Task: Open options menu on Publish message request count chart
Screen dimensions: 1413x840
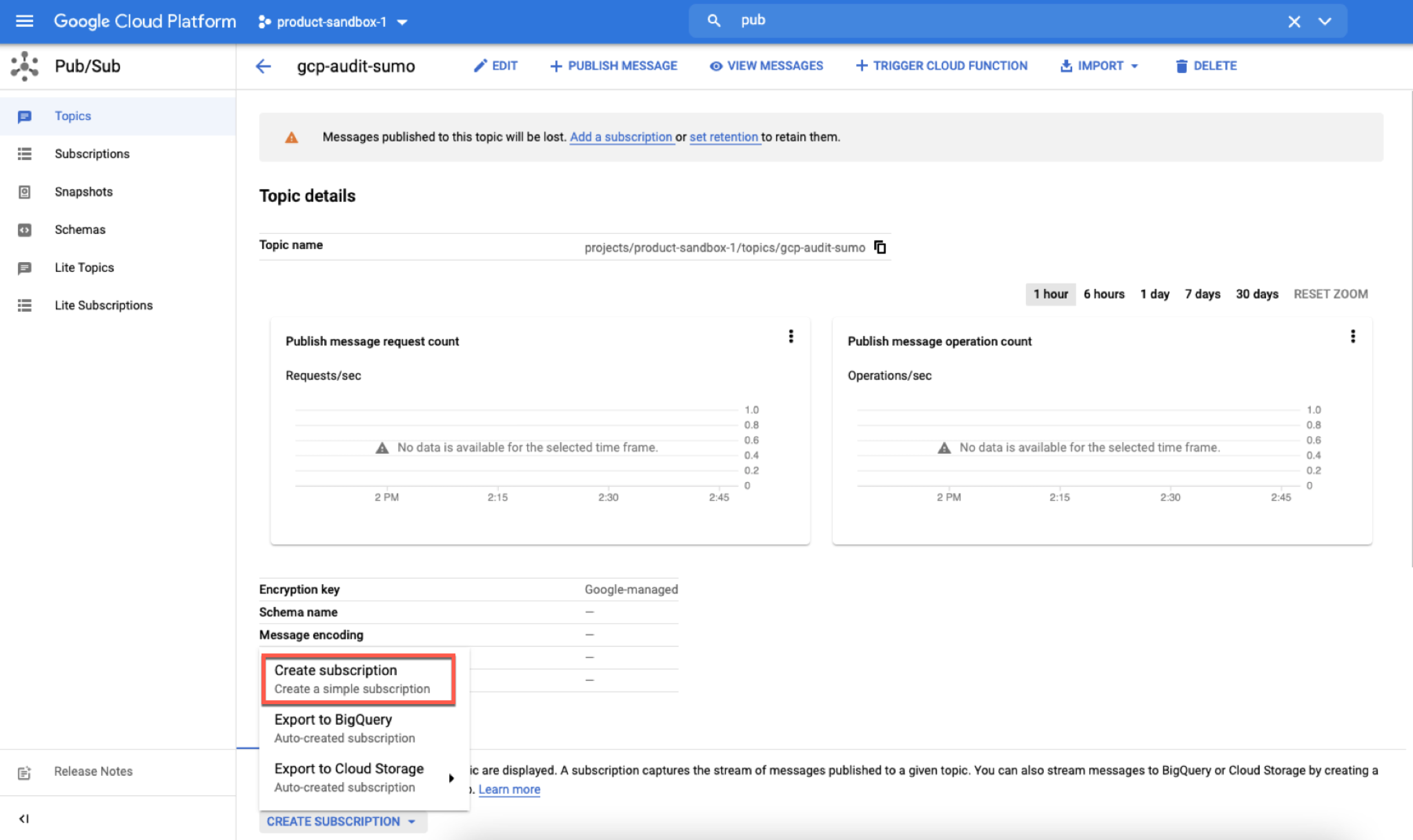Action: 791,337
